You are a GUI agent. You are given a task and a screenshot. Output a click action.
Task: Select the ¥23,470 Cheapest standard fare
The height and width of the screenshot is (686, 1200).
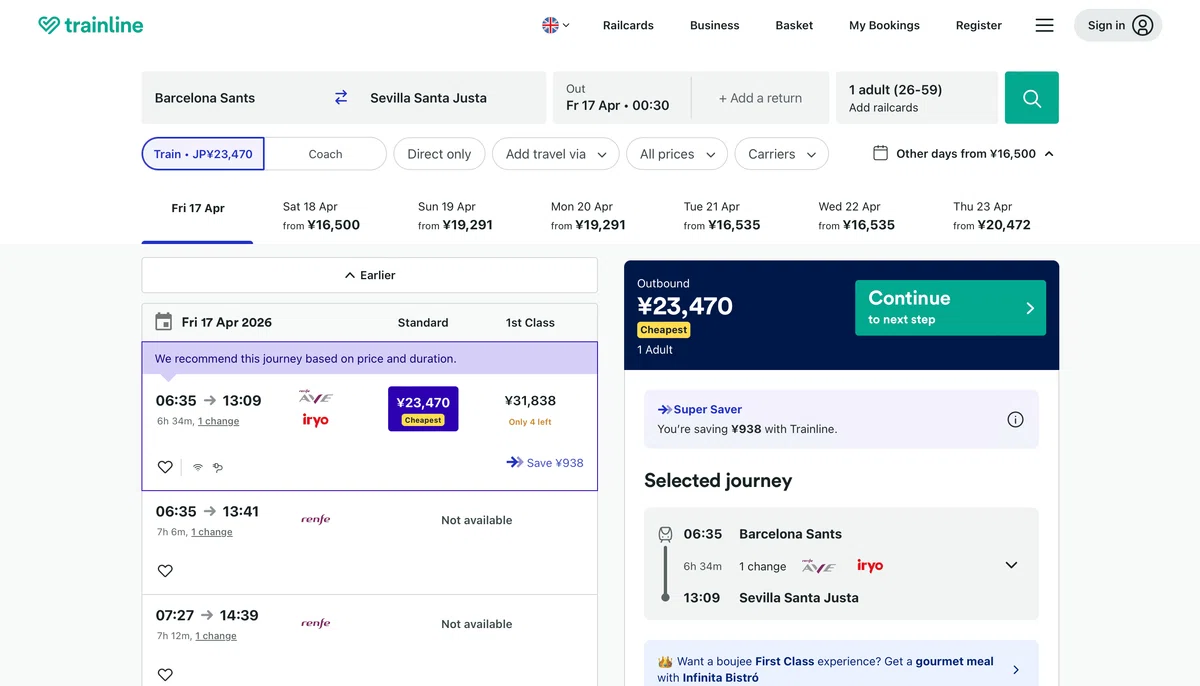point(423,408)
